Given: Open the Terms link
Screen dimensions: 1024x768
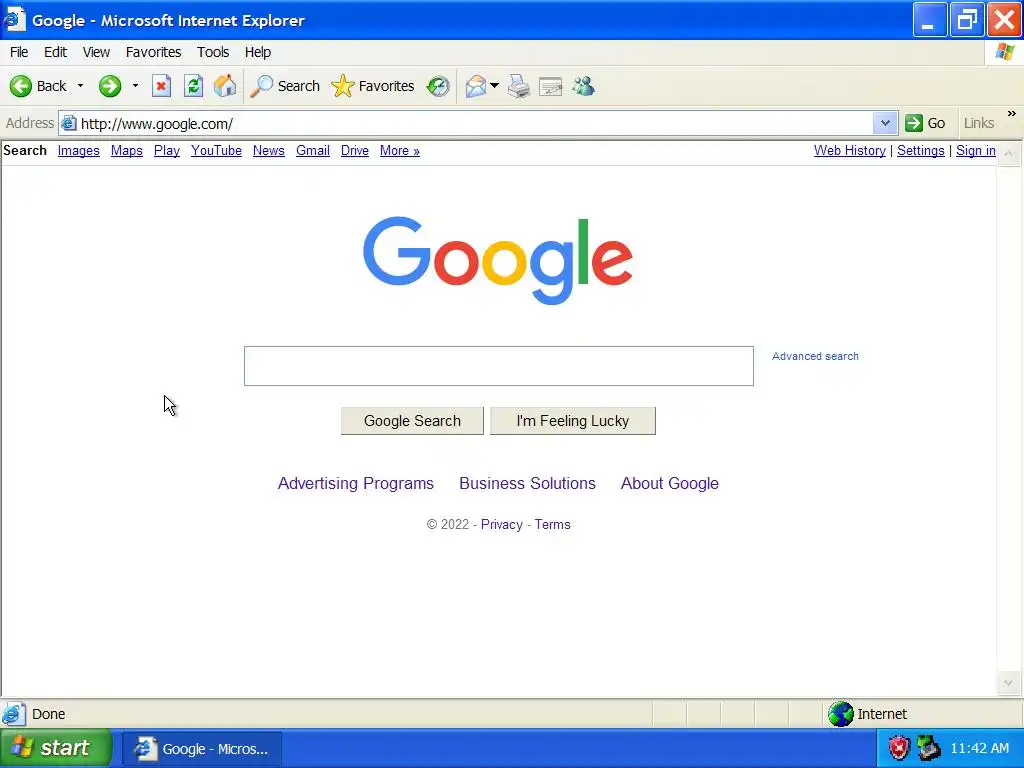Looking at the screenshot, I should pos(552,524).
